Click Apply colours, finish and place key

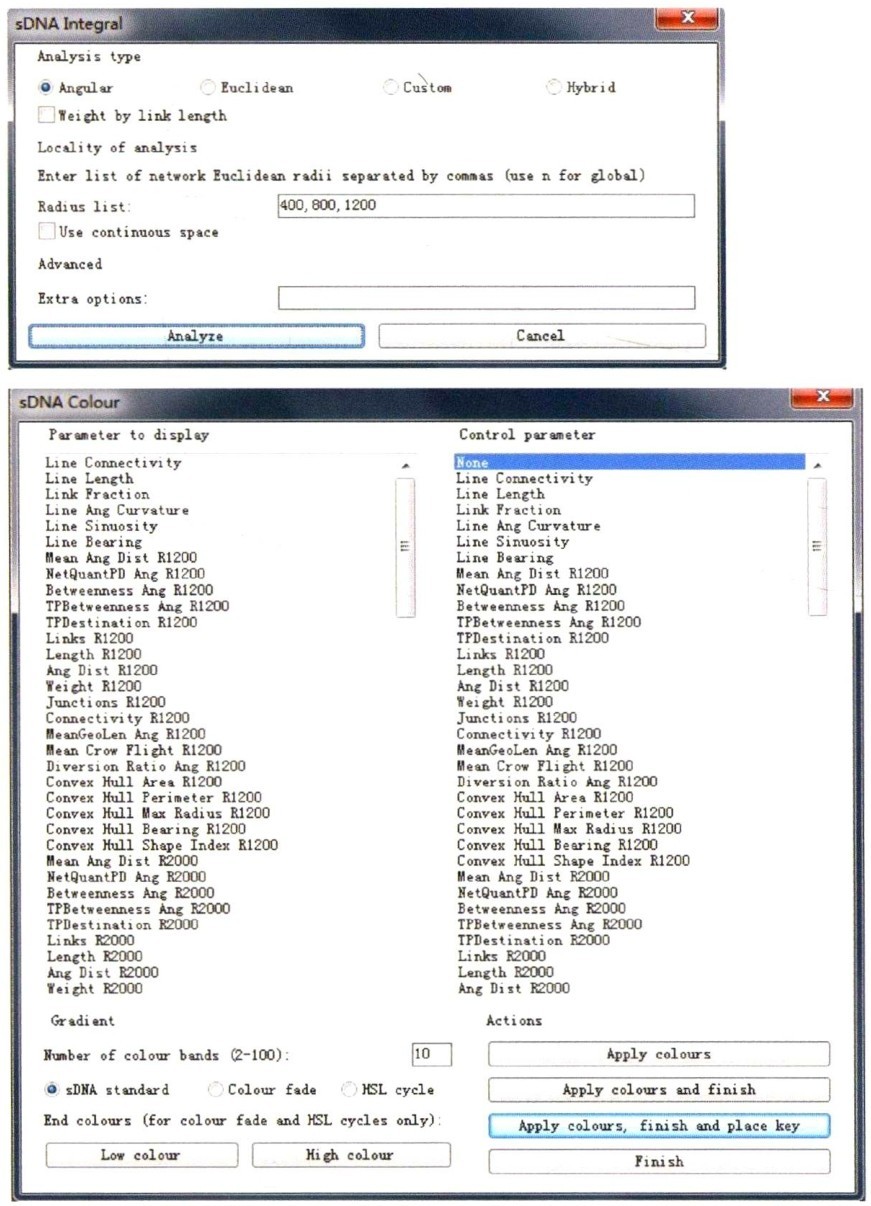(659, 1126)
